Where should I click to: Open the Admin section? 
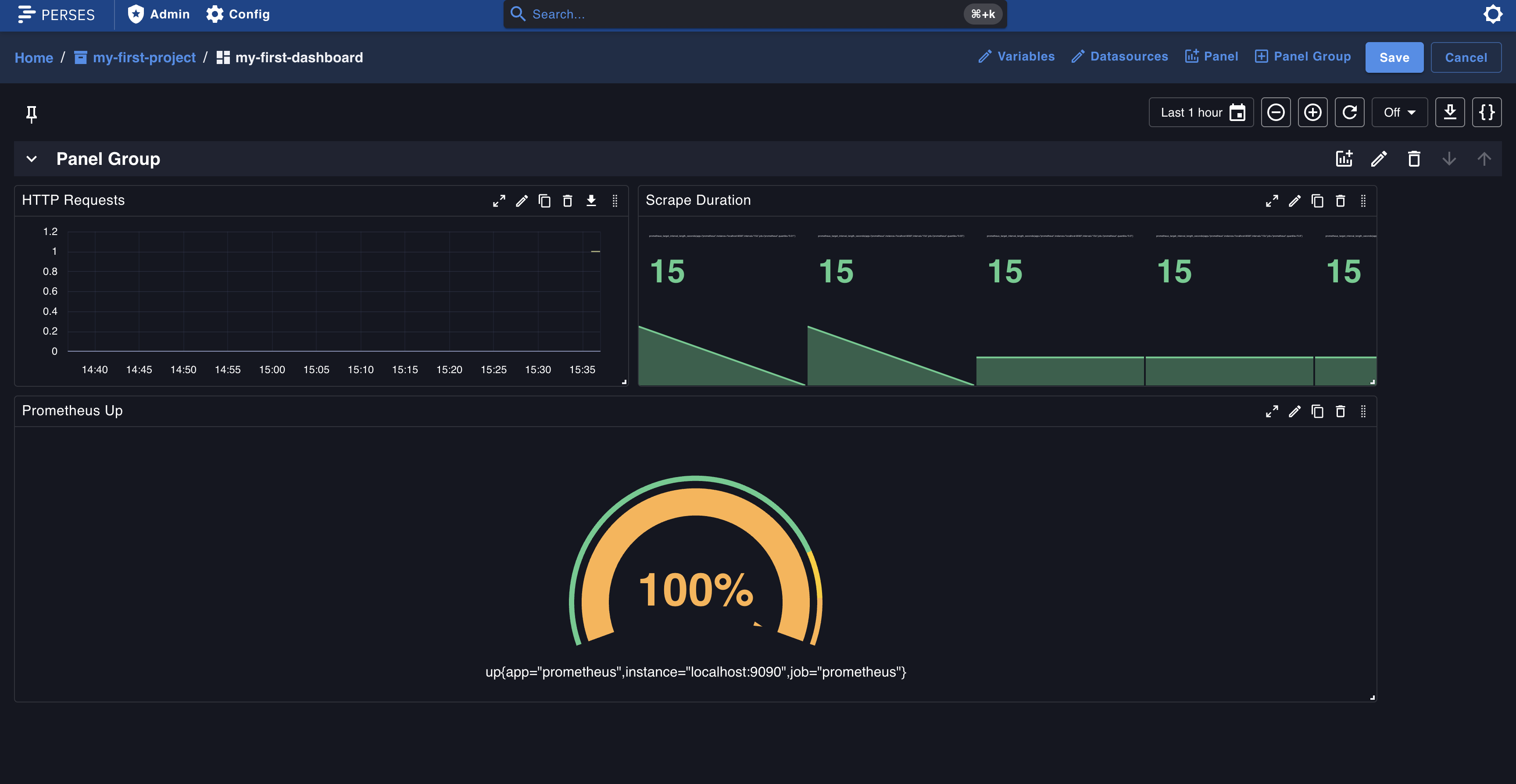[159, 14]
